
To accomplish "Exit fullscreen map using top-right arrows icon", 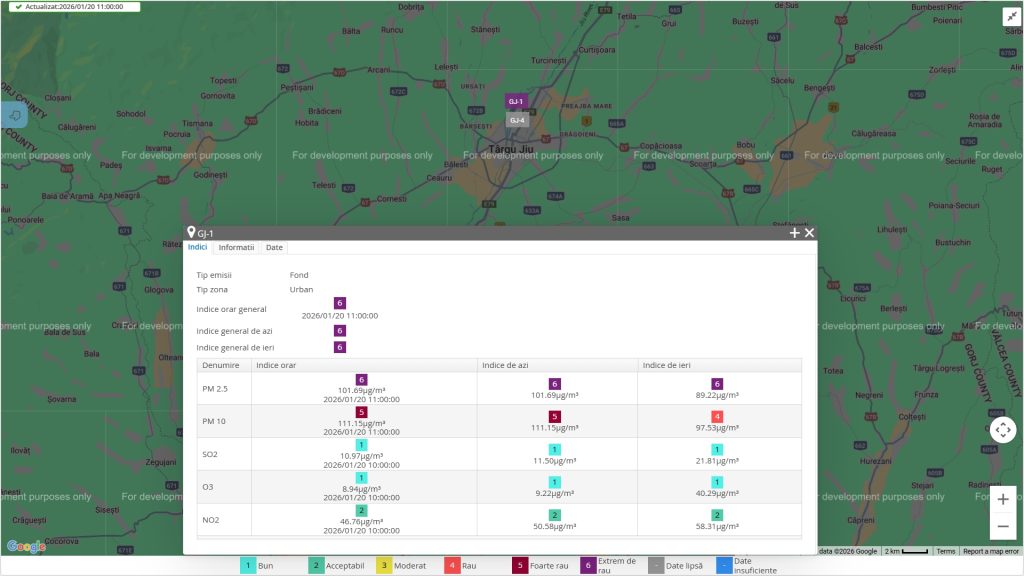I will (1010, 16).
